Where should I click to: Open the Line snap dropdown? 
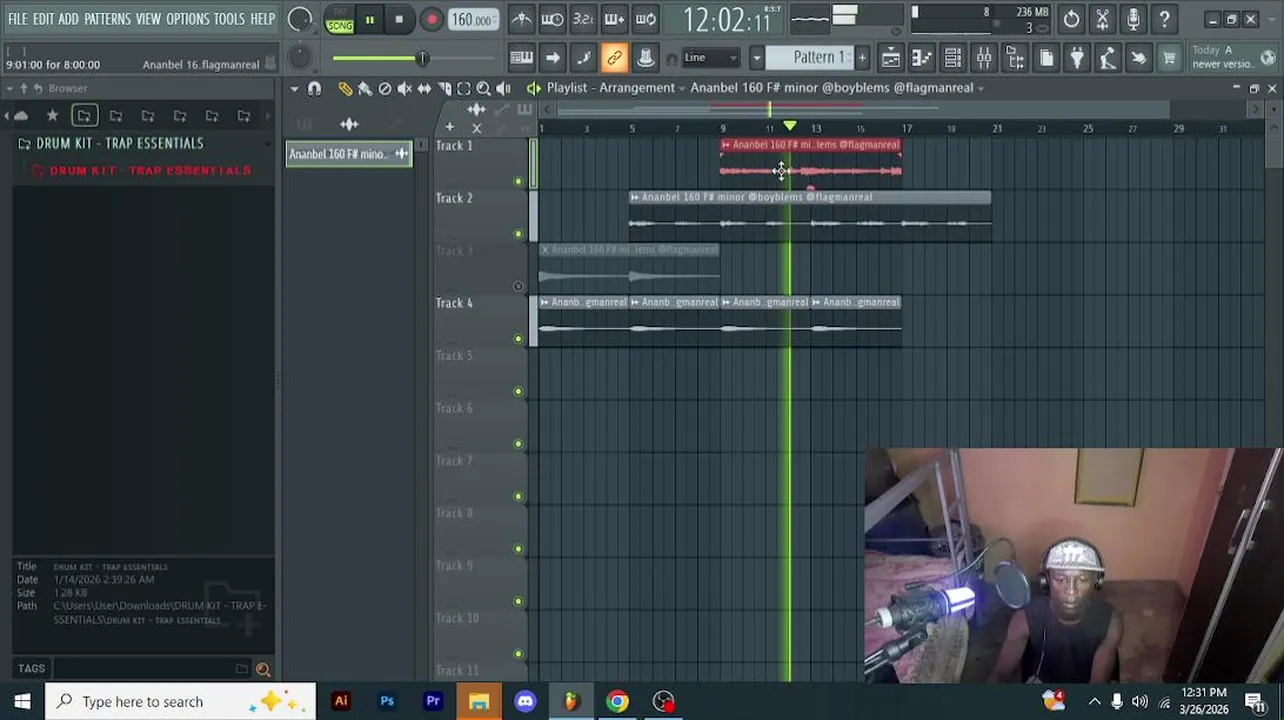click(709, 58)
